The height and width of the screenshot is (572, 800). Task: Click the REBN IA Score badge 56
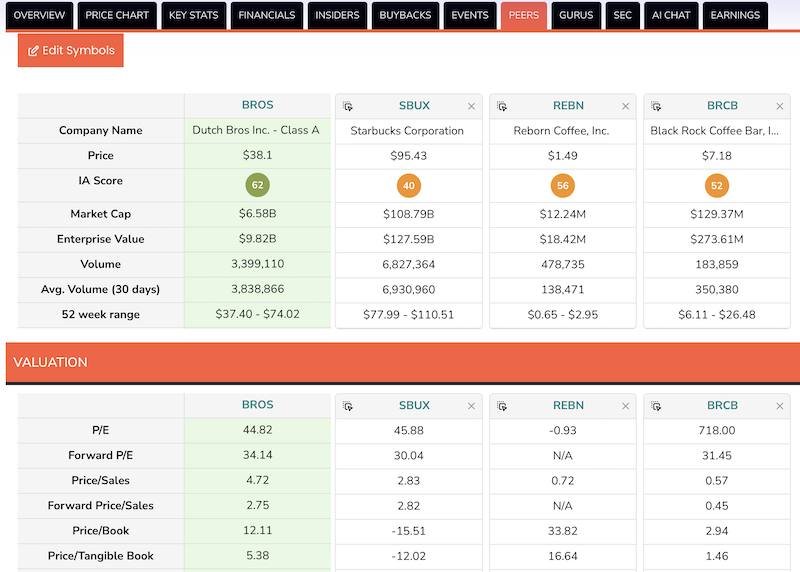click(x=563, y=186)
